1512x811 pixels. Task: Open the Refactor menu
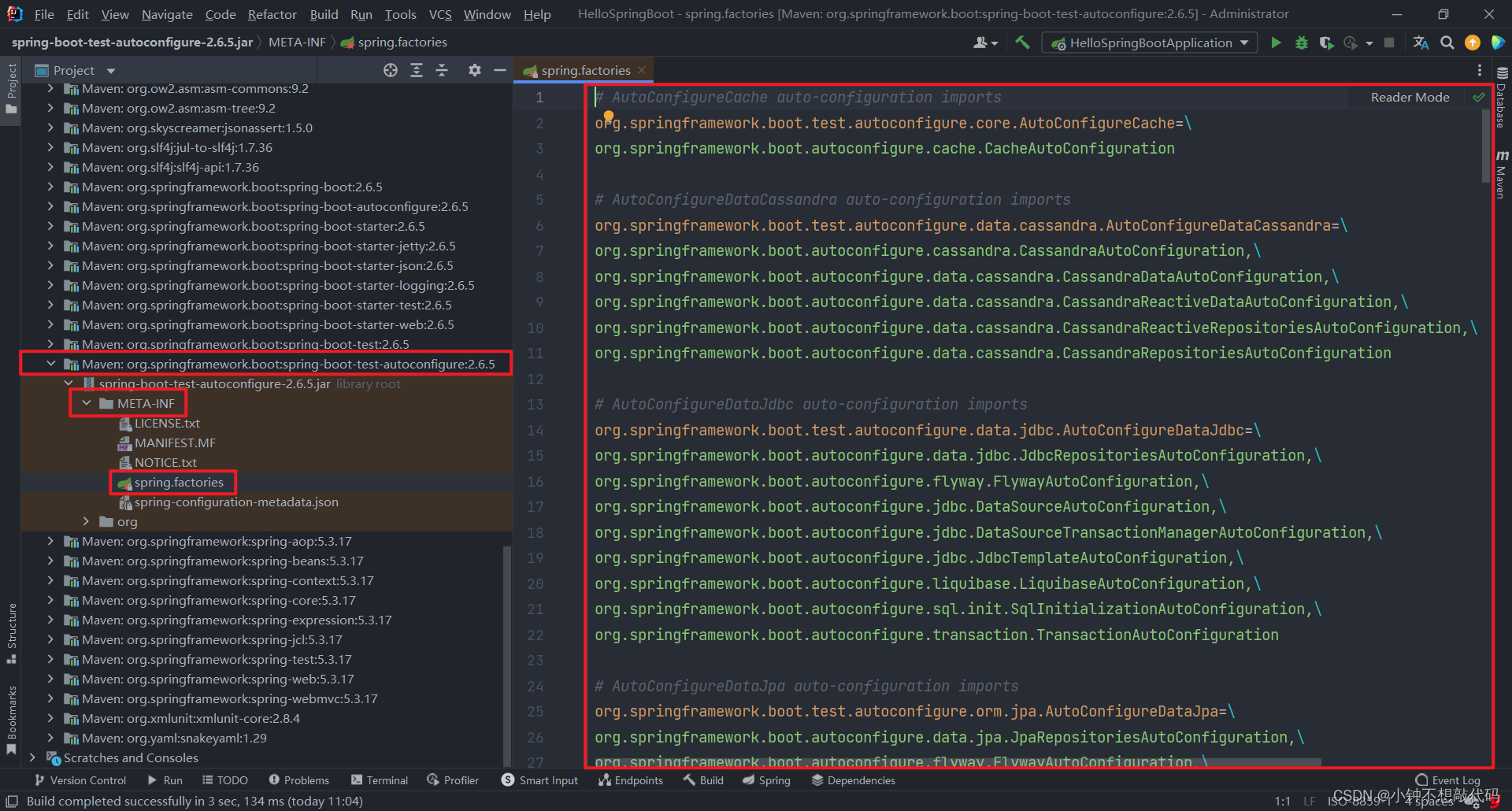[272, 14]
